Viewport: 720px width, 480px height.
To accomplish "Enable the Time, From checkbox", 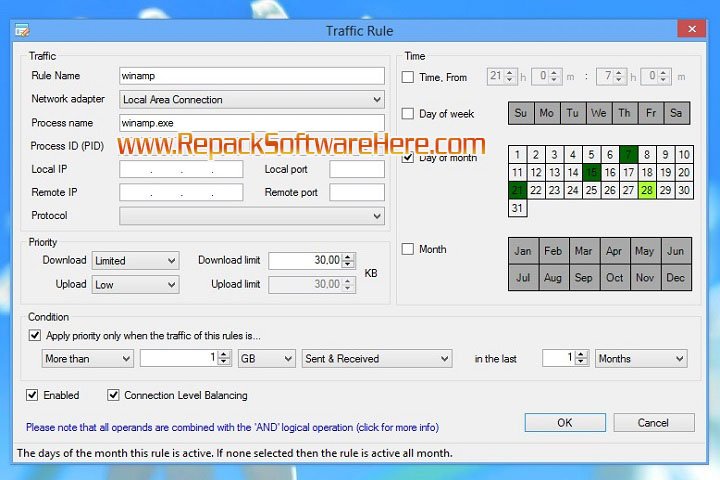I will pyautogui.click(x=408, y=77).
